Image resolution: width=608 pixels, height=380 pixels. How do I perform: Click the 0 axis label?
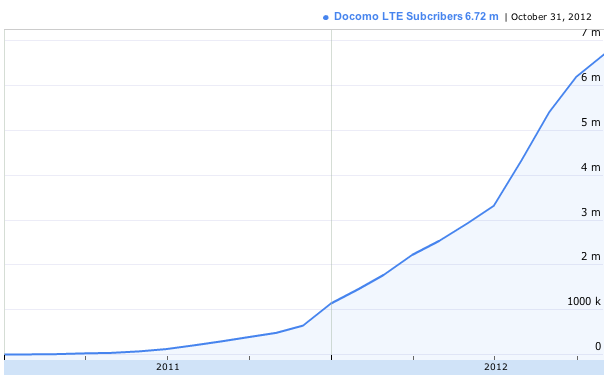point(598,346)
